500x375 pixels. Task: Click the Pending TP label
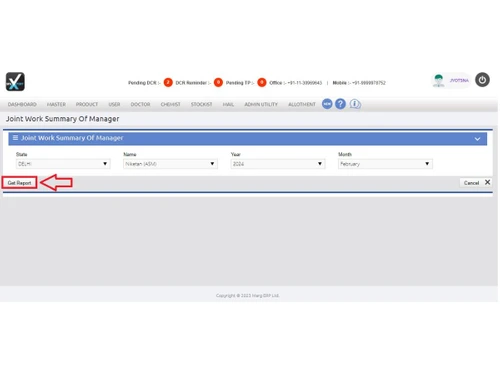(240, 83)
